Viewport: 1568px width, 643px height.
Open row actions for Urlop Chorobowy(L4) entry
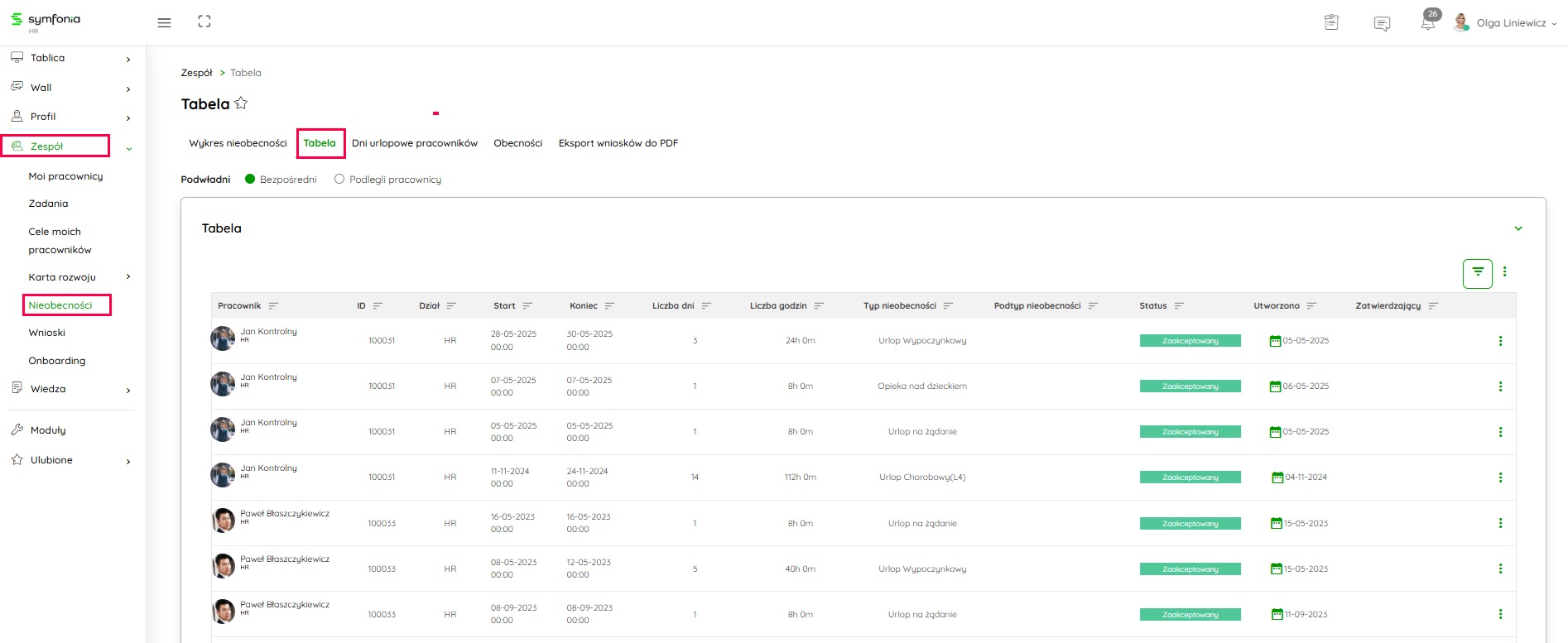pos(1499,477)
